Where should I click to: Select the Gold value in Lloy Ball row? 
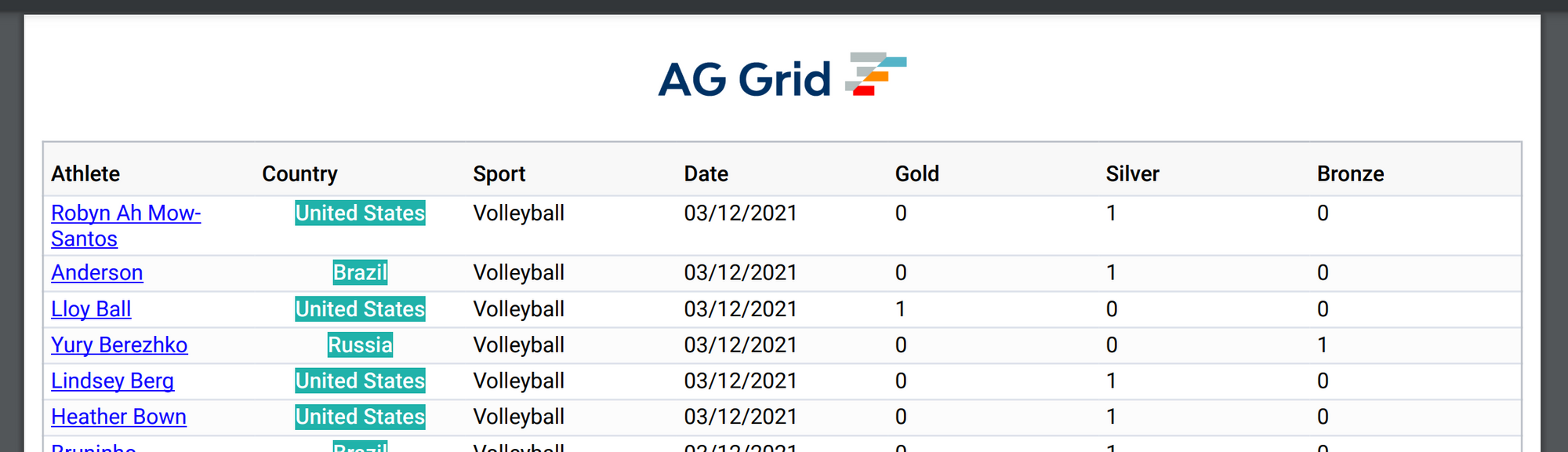[x=900, y=309]
